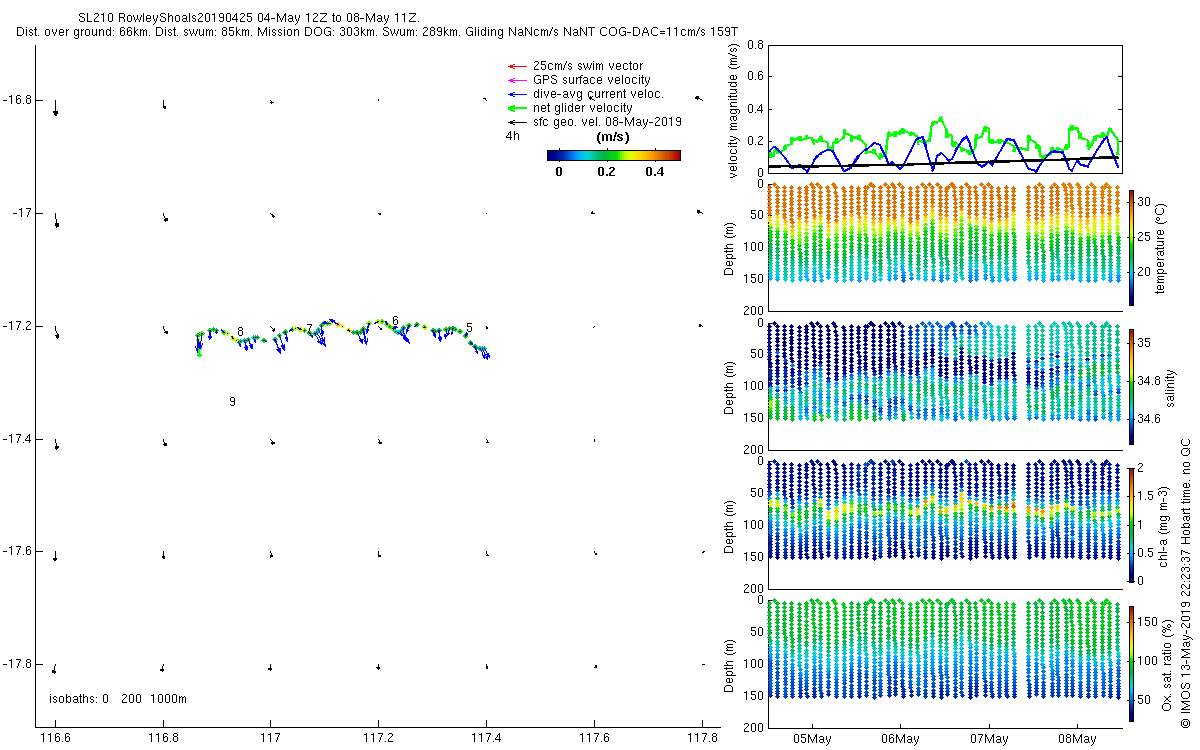Click the velocity (m/s) horizontal colorbar
This screenshot has height=750, width=1200.
(x=614, y=155)
